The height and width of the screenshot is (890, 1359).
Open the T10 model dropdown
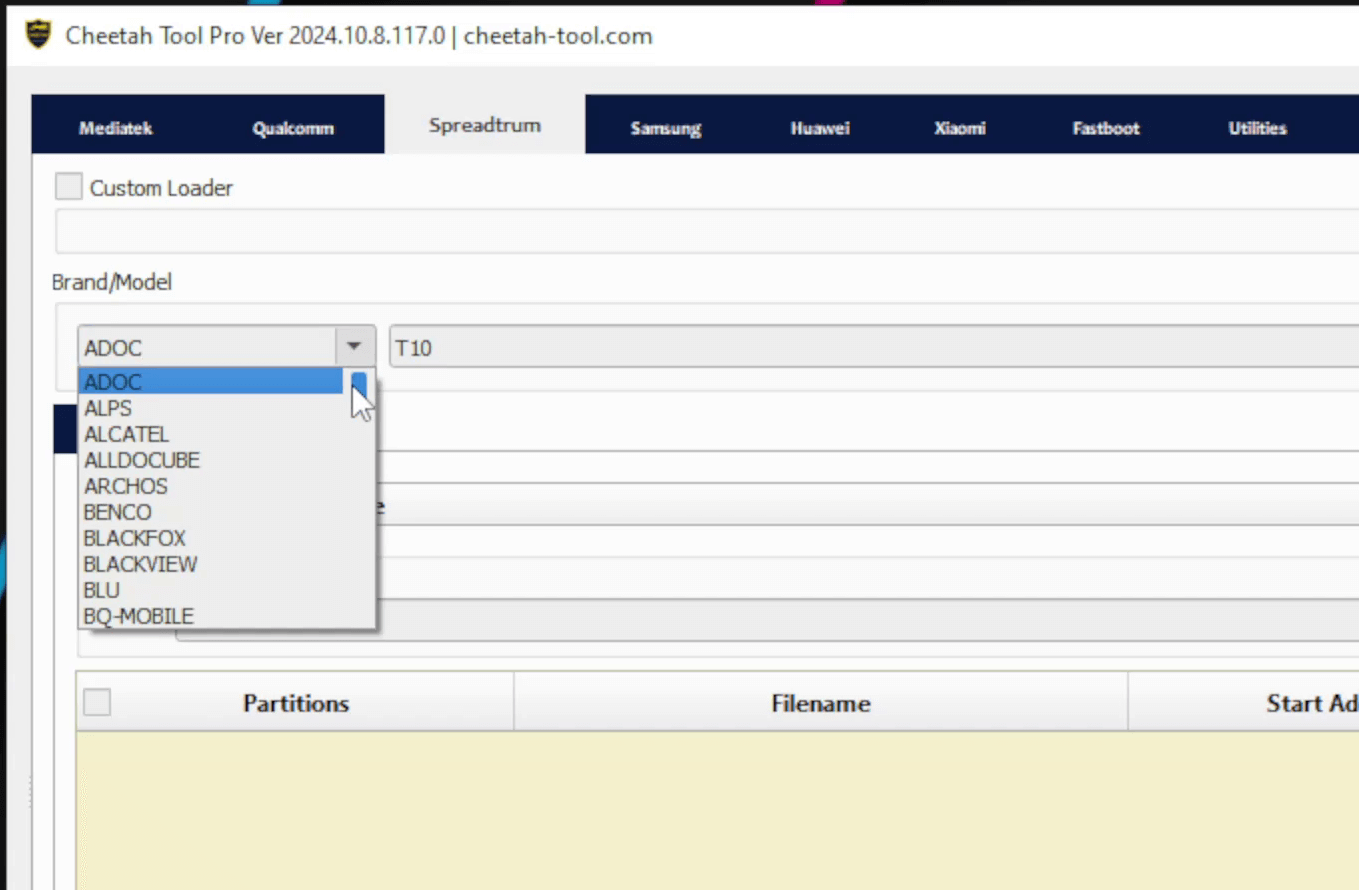pyautogui.click(x=874, y=347)
